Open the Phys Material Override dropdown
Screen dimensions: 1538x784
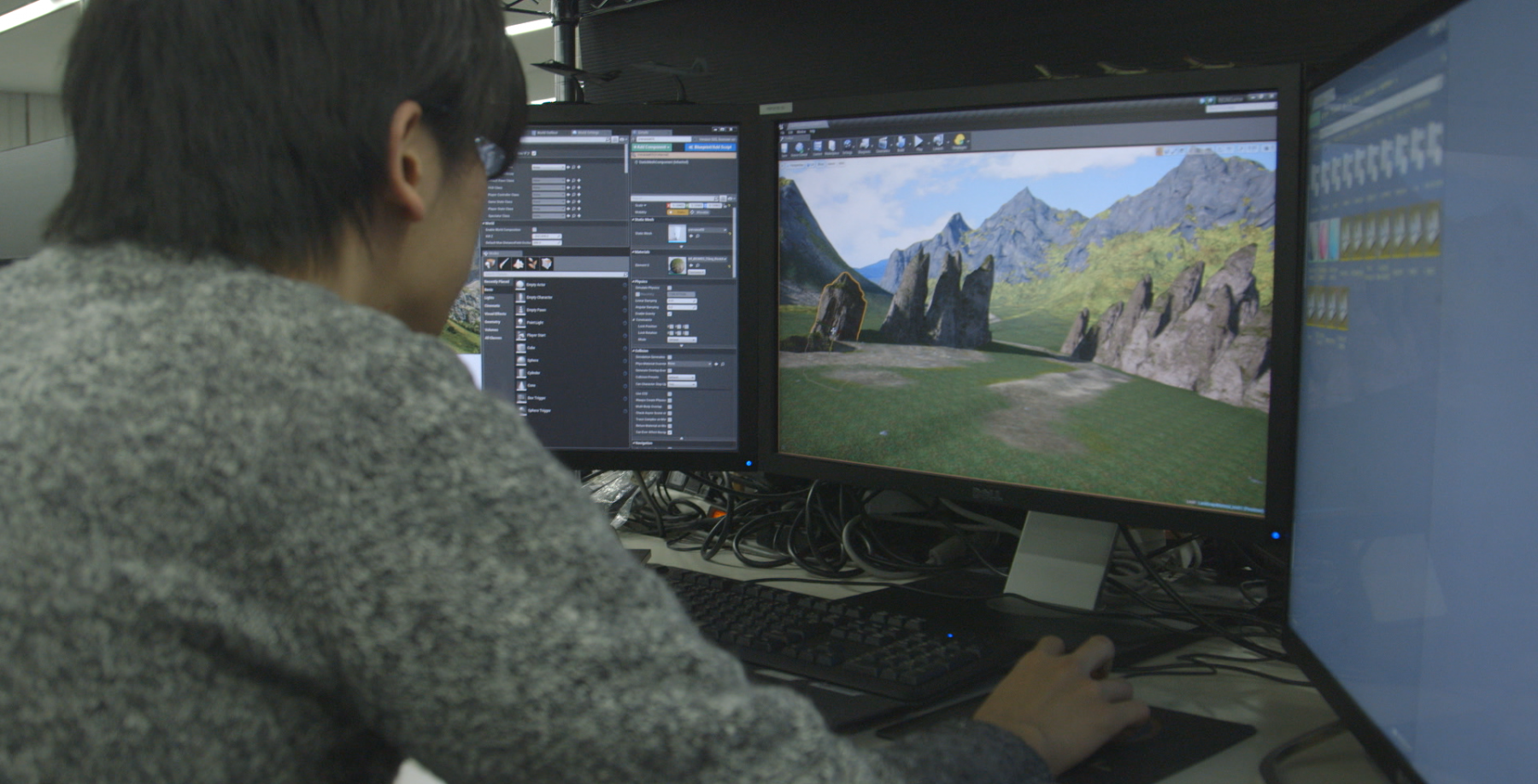click(689, 364)
